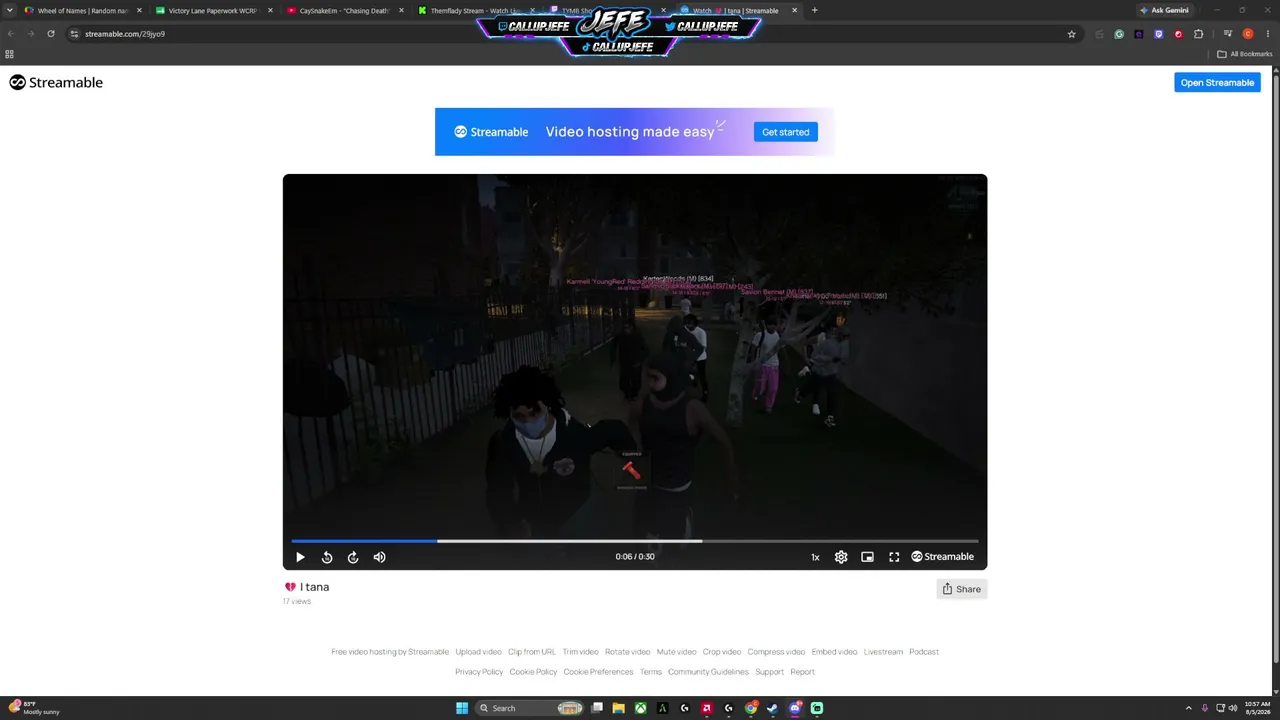
Task: Switch to Victory Lane Paperwork tab
Action: point(212,11)
